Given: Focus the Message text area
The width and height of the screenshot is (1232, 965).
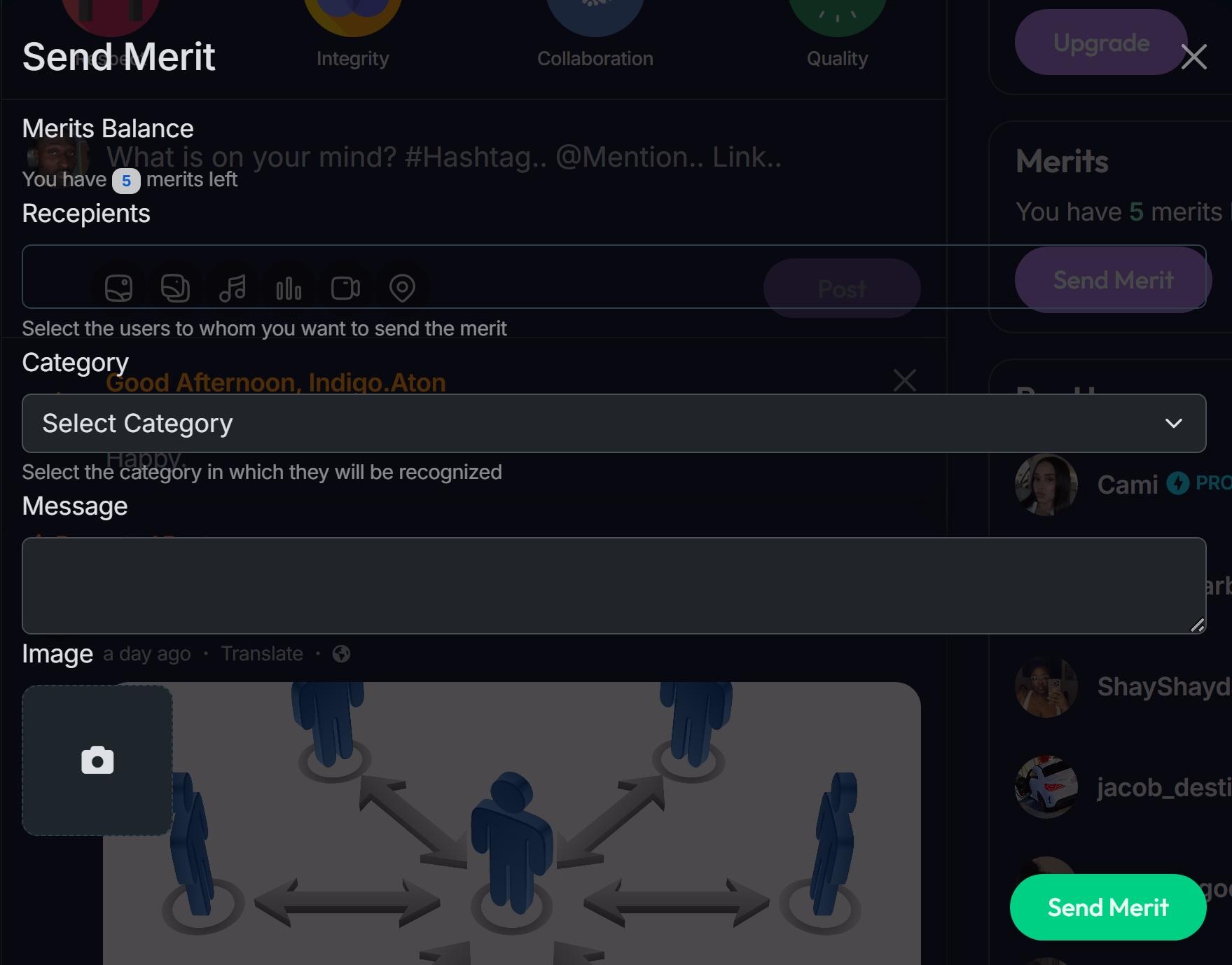Looking at the screenshot, I should (614, 585).
